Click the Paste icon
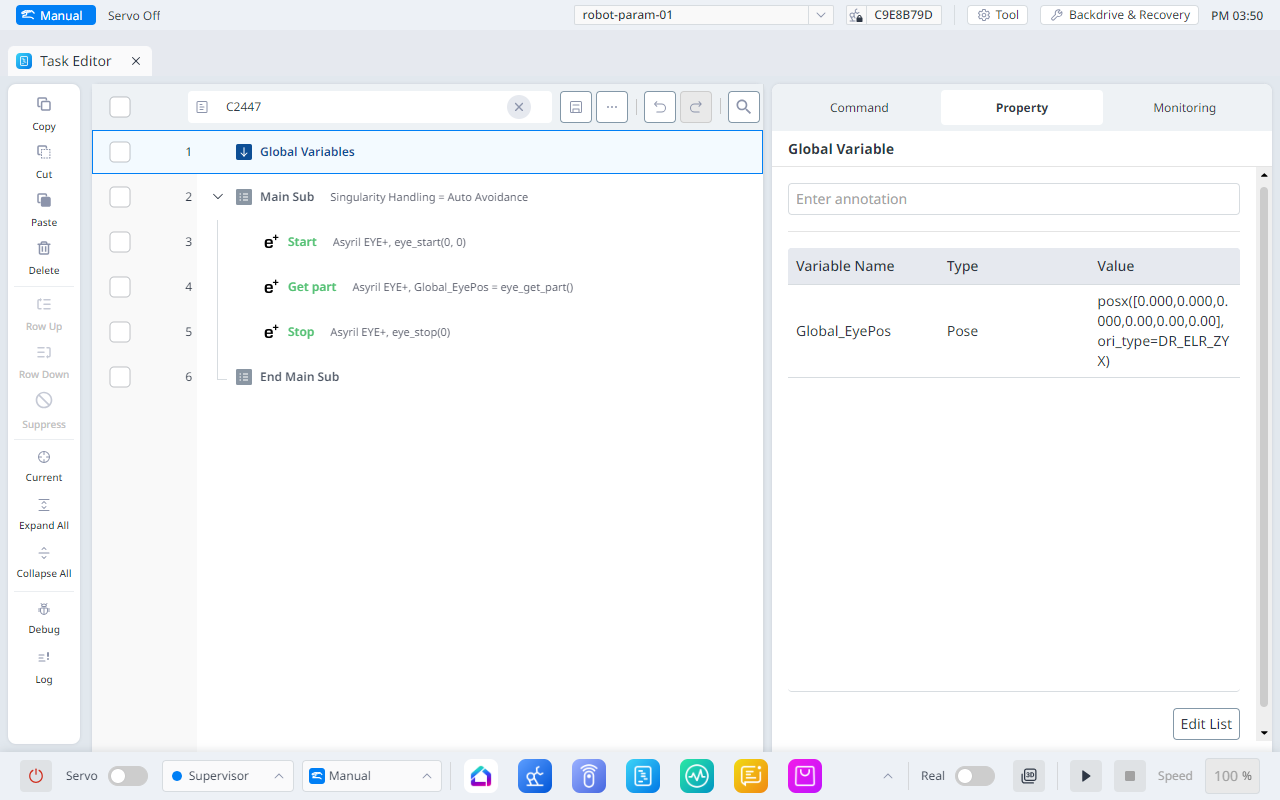The image size is (1280, 800). coord(44,200)
